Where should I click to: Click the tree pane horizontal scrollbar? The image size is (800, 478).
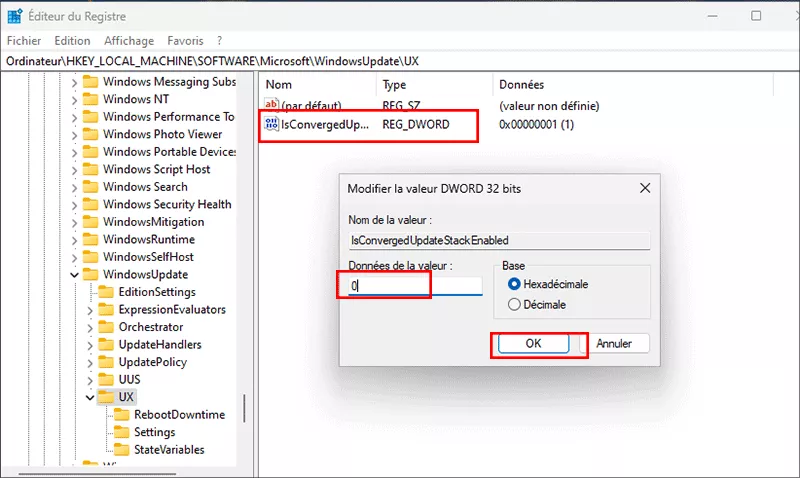point(97,474)
